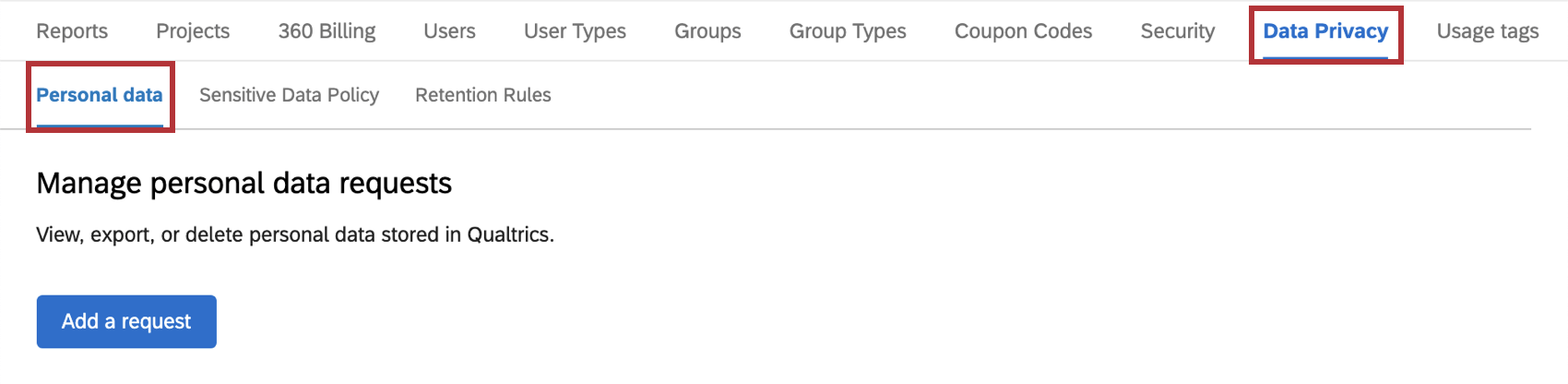1568x384 pixels.
Task: Go to the Users tab
Action: pyautogui.click(x=449, y=31)
